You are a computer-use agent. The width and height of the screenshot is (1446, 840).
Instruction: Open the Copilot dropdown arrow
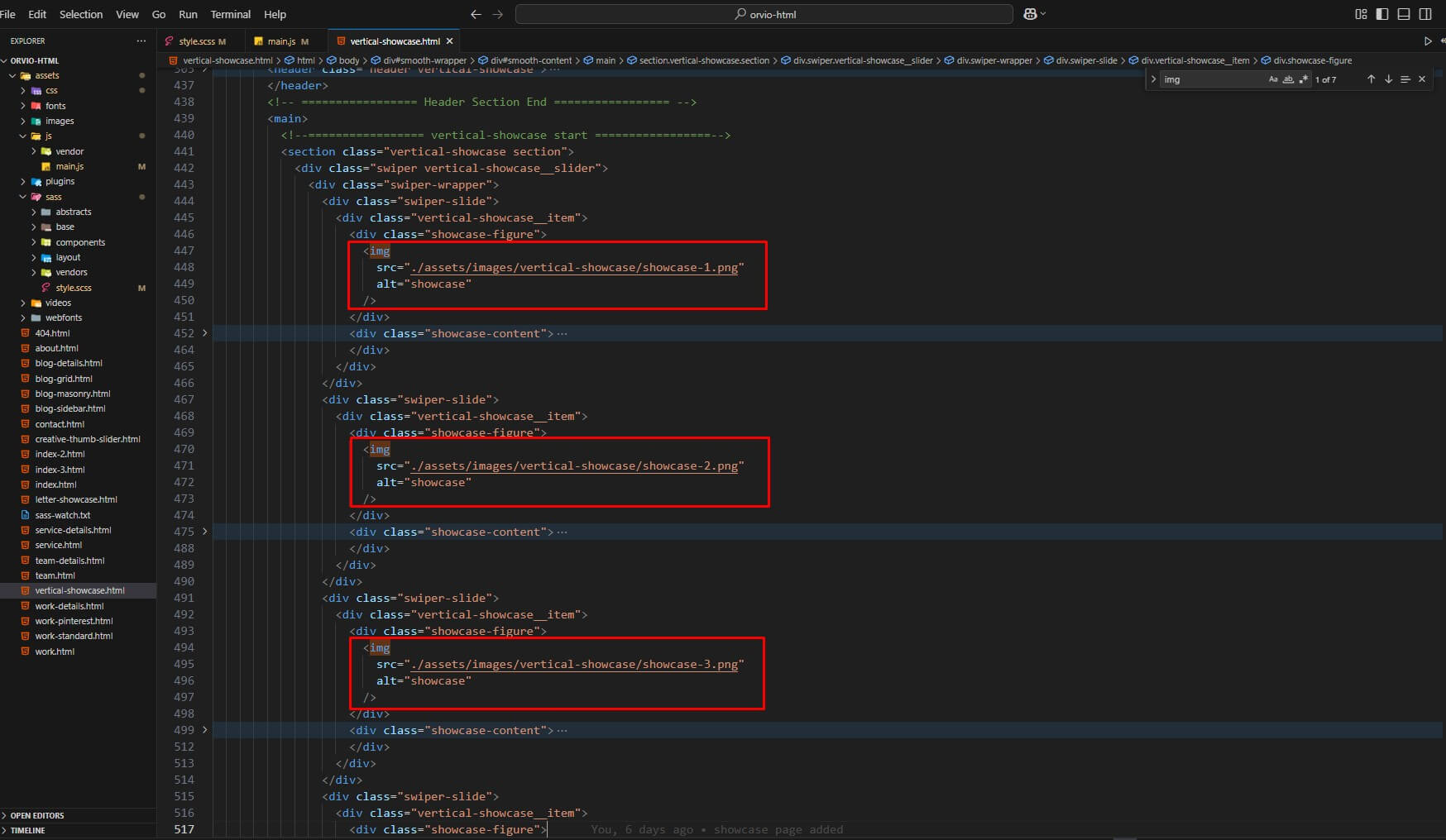[x=1043, y=14]
